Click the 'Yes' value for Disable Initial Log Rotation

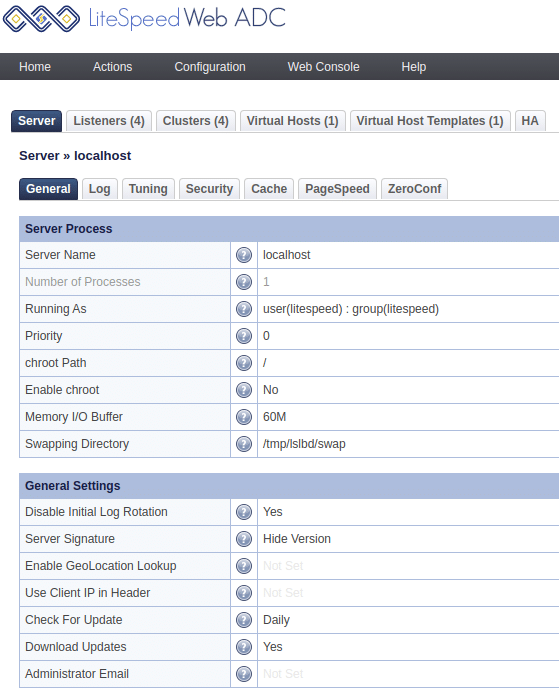click(x=273, y=512)
